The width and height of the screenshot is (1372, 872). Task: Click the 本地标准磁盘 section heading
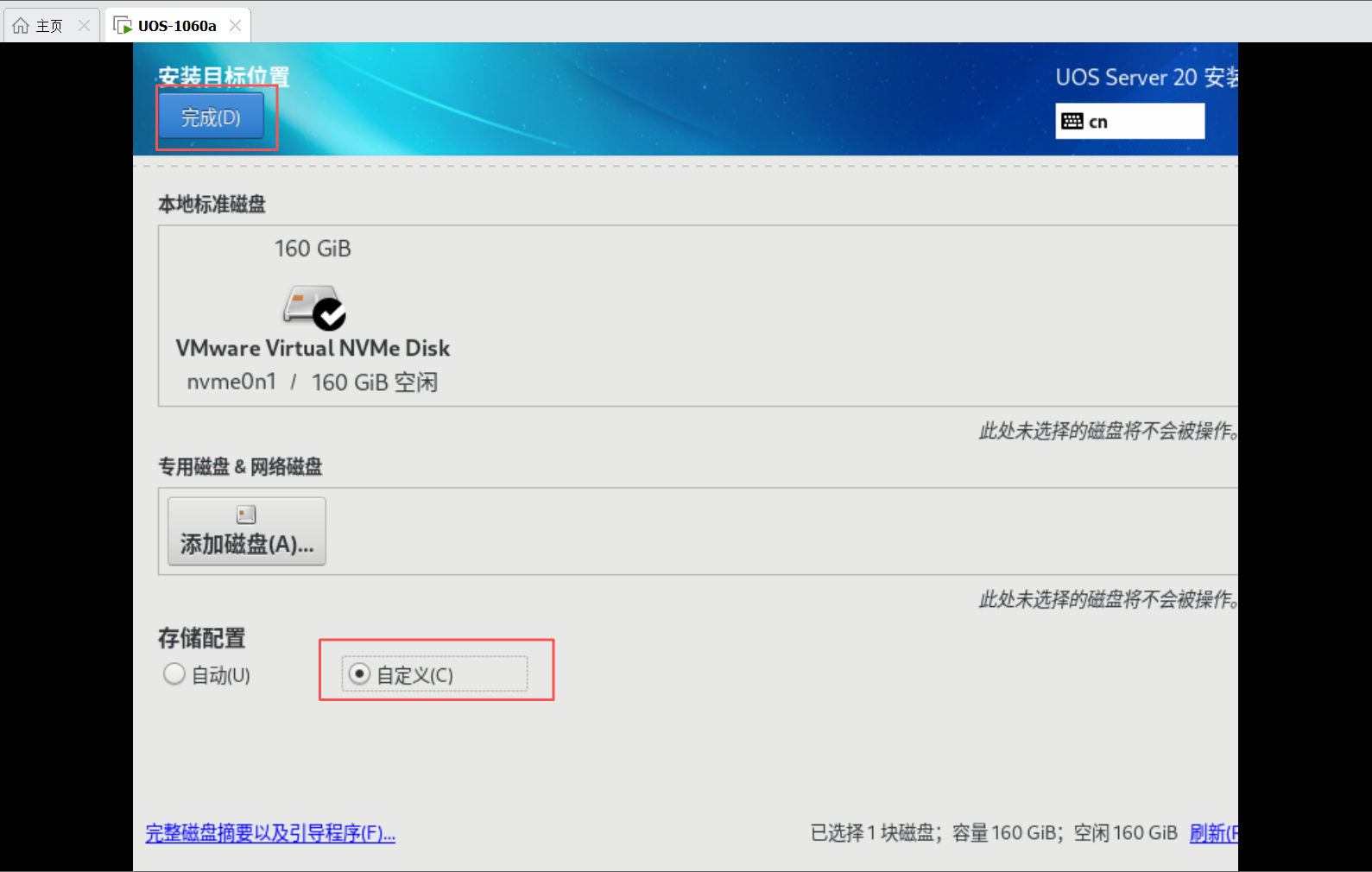[x=212, y=205]
